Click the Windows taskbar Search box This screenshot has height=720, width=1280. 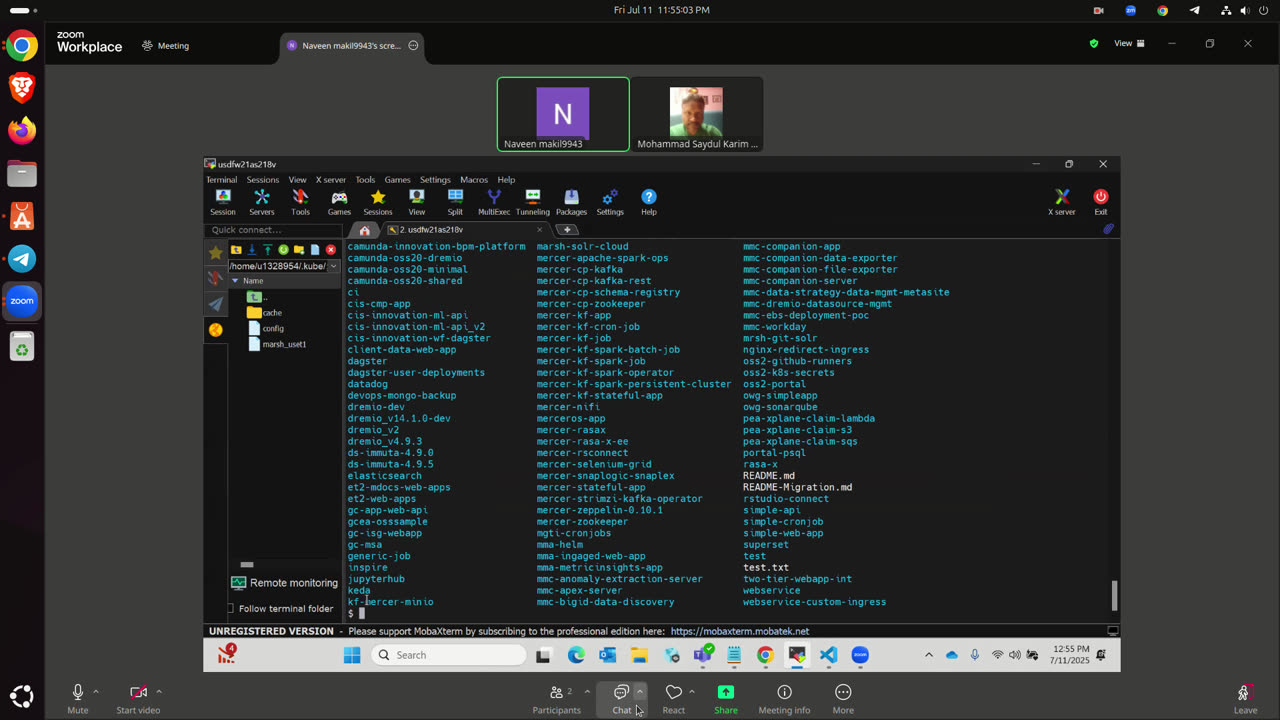click(449, 655)
